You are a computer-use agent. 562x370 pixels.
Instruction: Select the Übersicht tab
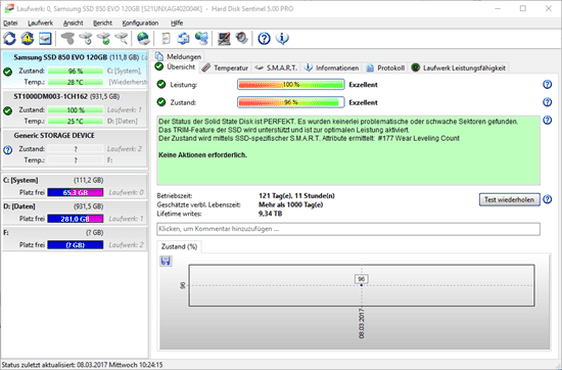coord(175,67)
